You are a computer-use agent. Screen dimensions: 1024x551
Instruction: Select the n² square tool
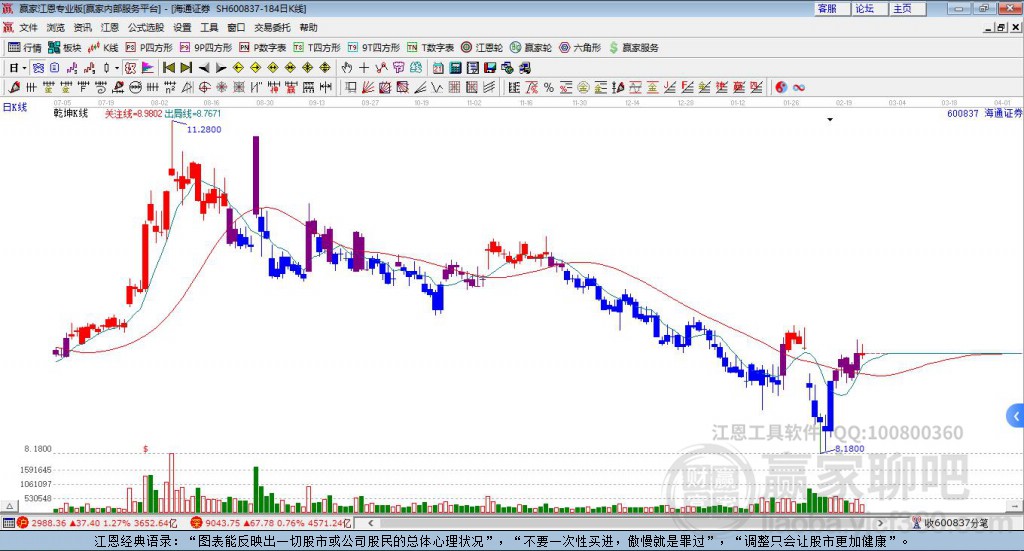(170, 87)
